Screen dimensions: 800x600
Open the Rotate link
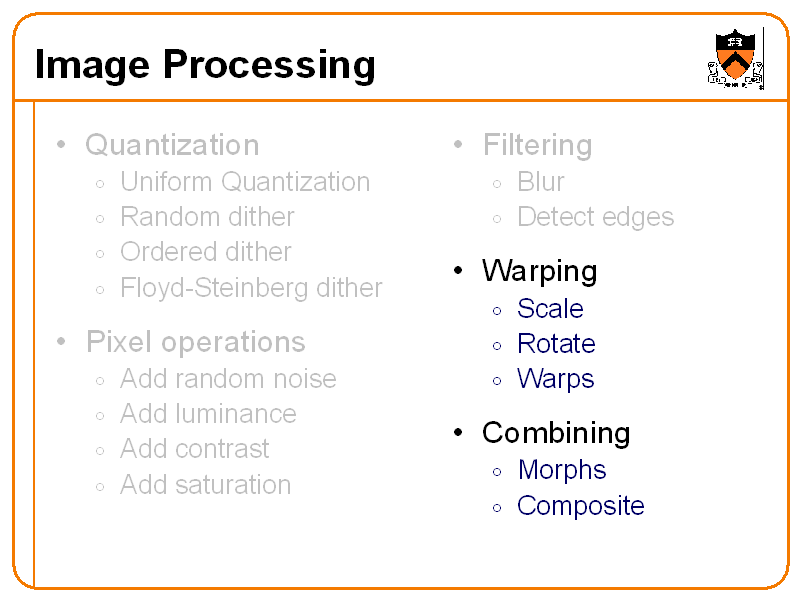556,344
